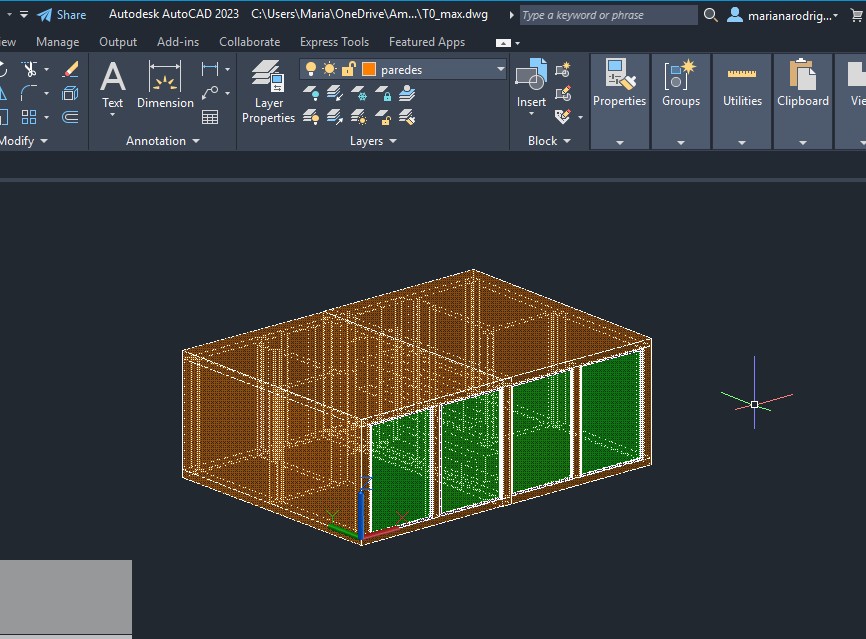Click the Erase tool icon

click(70, 69)
